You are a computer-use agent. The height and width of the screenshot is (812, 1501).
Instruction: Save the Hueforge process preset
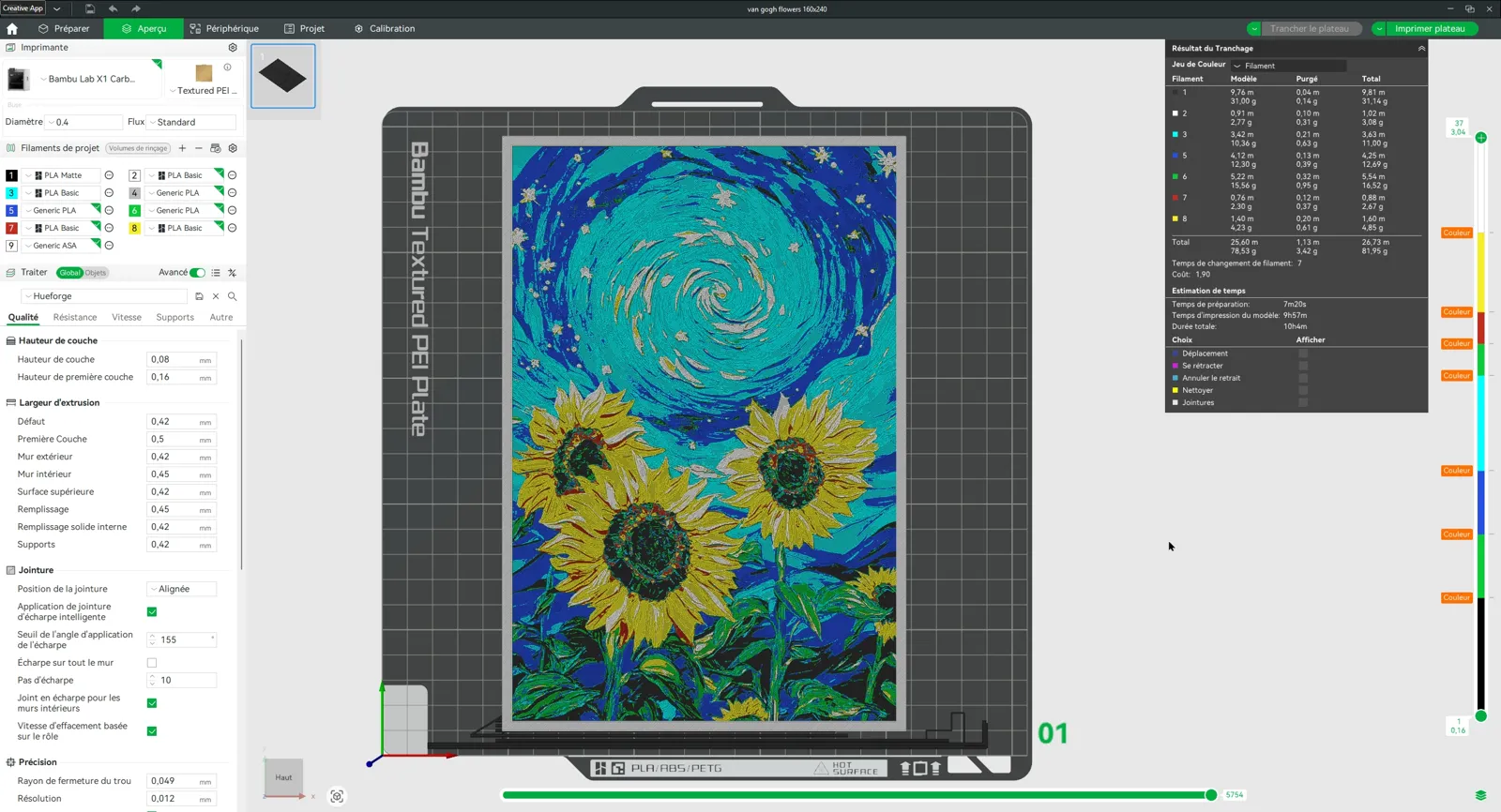coord(199,296)
